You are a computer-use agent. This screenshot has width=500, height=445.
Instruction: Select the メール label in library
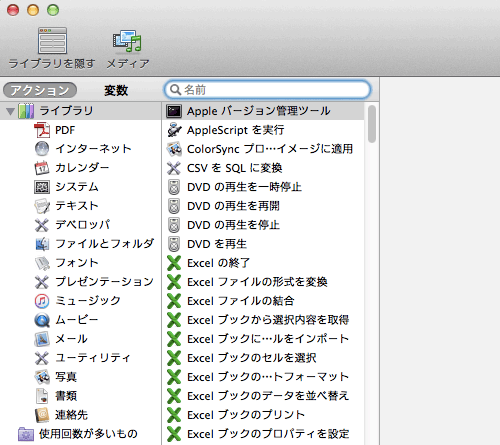[71, 339]
